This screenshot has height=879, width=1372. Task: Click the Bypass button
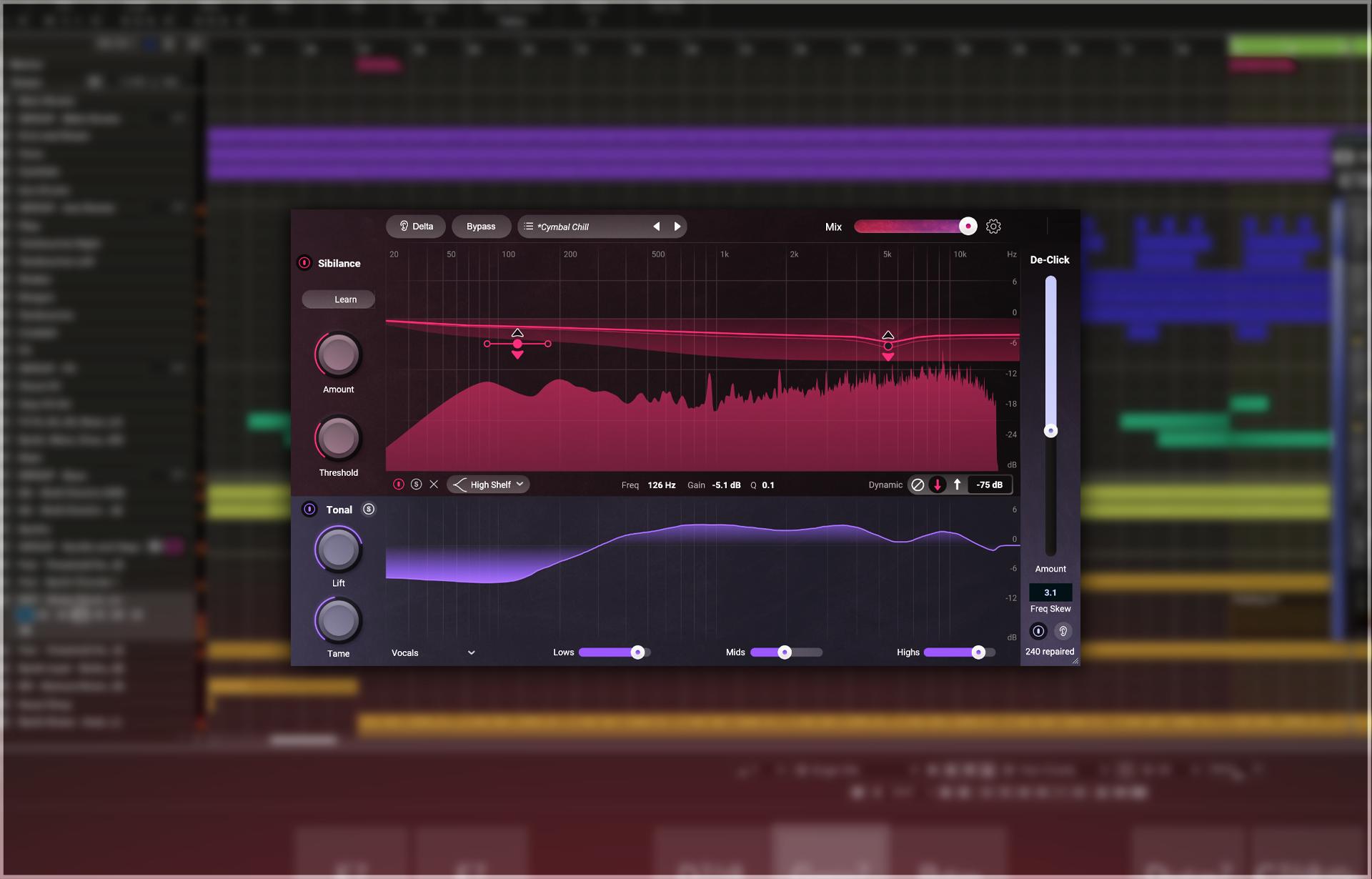[481, 227]
